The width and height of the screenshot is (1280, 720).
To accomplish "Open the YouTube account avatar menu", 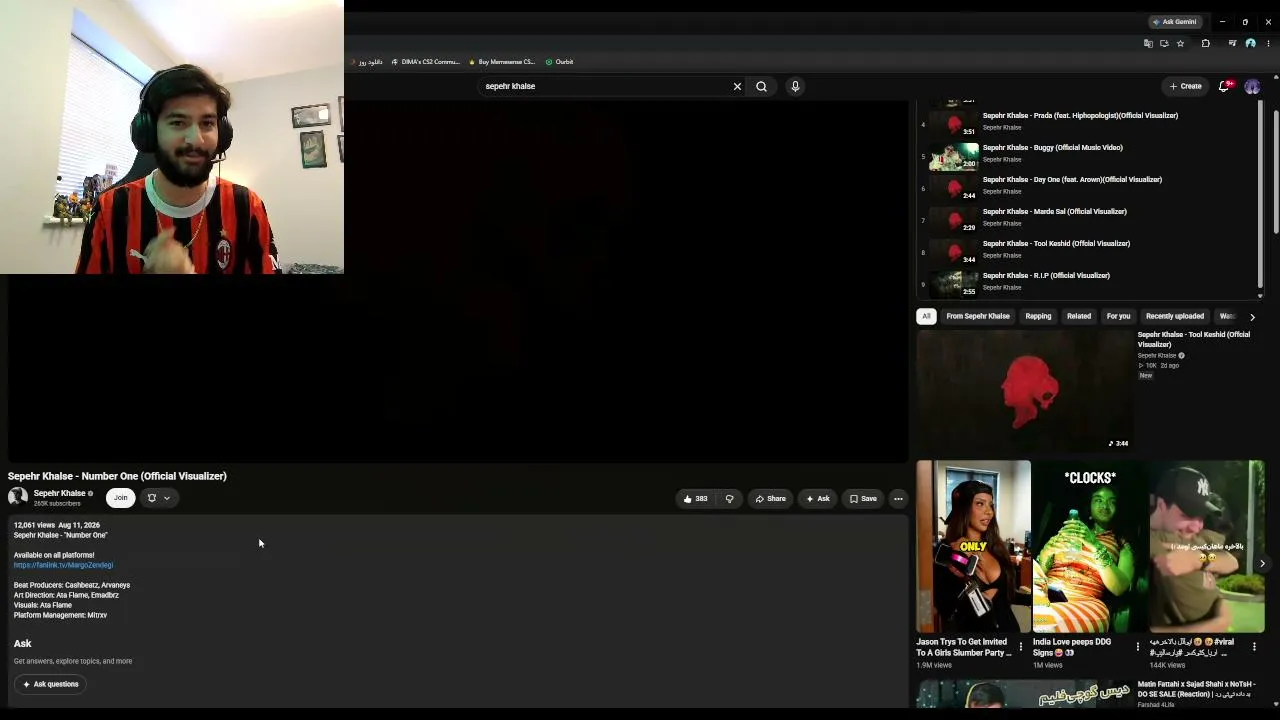I will pyautogui.click(x=1252, y=86).
